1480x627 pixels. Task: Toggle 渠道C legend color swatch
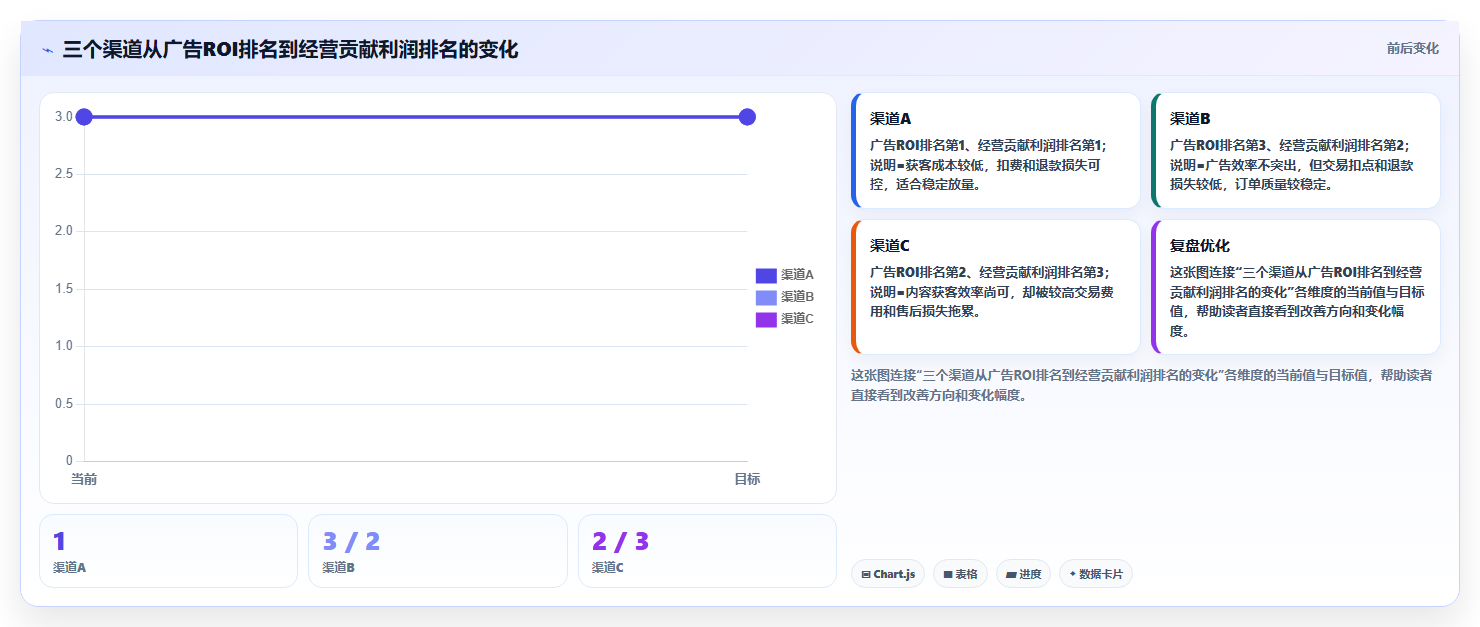[x=766, y=319]
